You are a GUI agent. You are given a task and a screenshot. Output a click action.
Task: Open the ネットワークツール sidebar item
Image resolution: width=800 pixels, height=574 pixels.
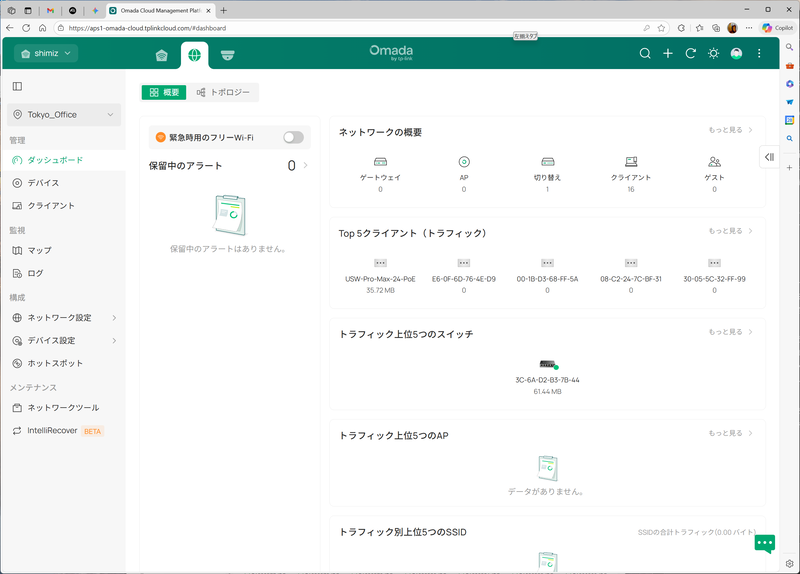pos(62,408)
